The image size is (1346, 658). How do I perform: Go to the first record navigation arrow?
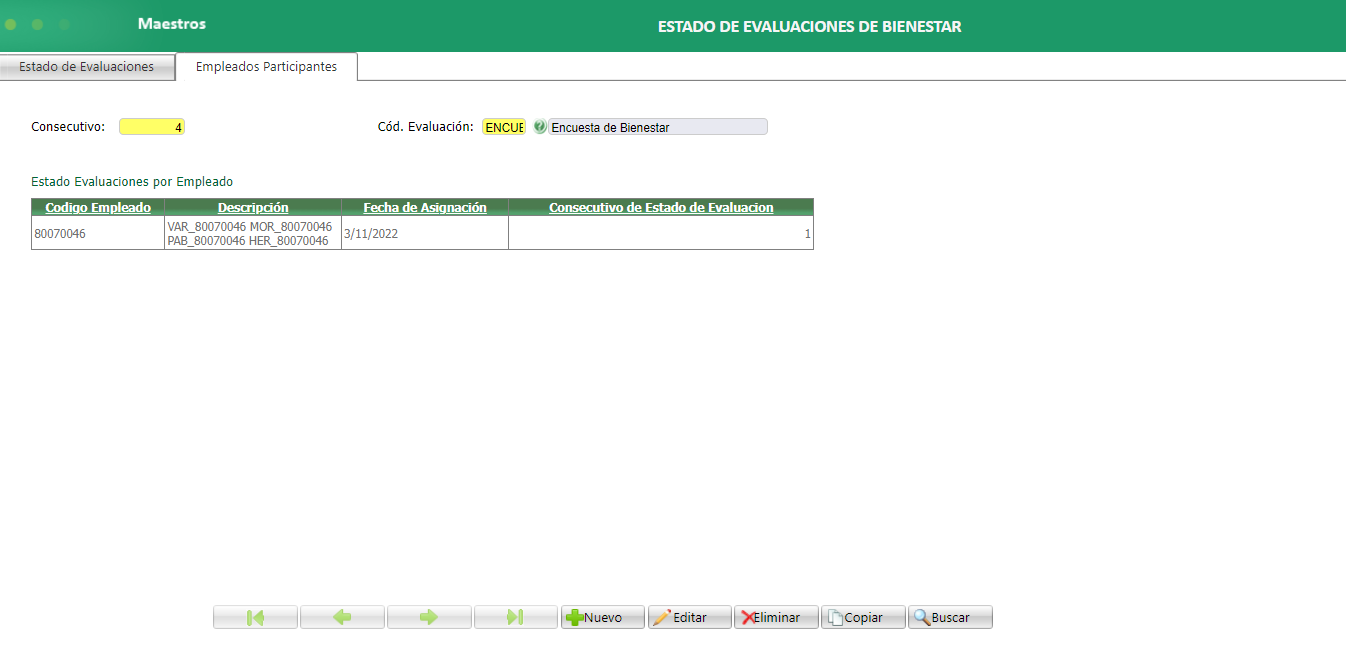tap(255, 617)
